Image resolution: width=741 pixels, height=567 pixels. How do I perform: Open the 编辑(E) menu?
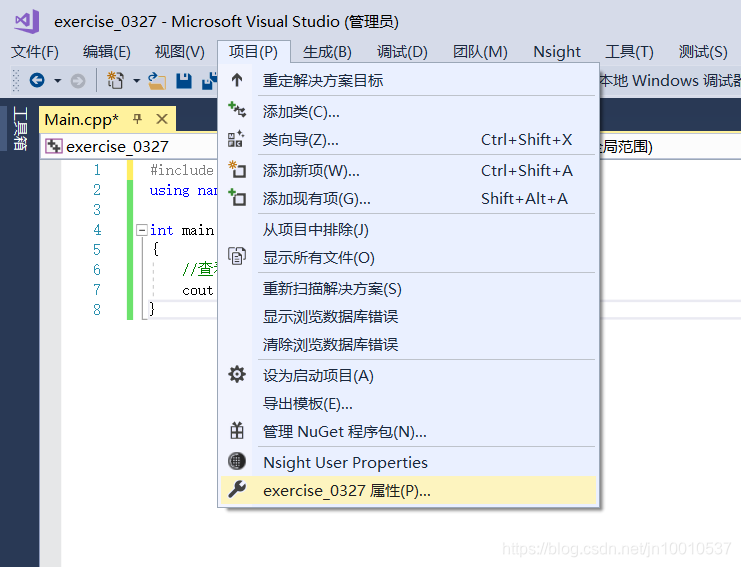pyautogui.click(x=107, y=52)
